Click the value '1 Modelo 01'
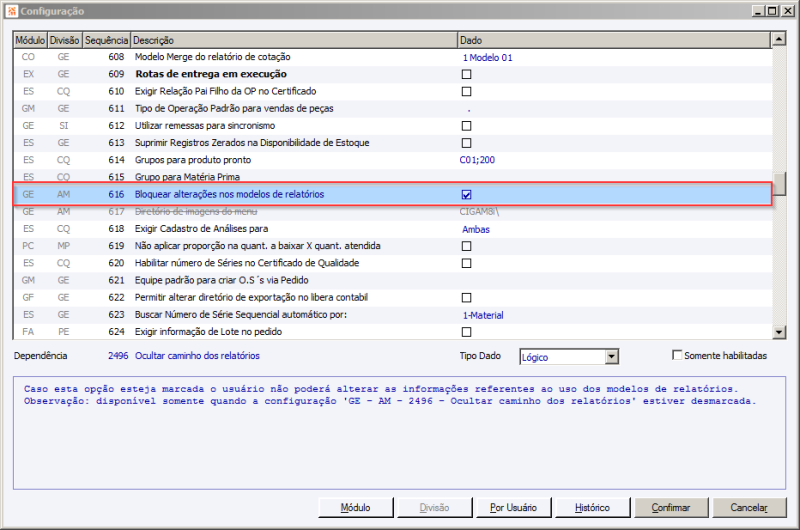 pyautogui.click(x=487, y=58)
